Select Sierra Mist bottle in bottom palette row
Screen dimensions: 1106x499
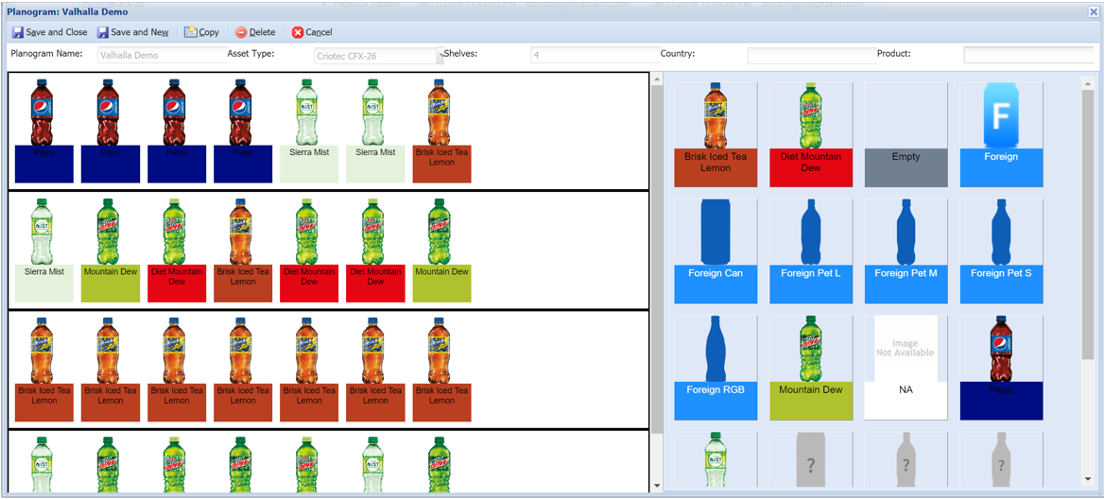[715, 459]
